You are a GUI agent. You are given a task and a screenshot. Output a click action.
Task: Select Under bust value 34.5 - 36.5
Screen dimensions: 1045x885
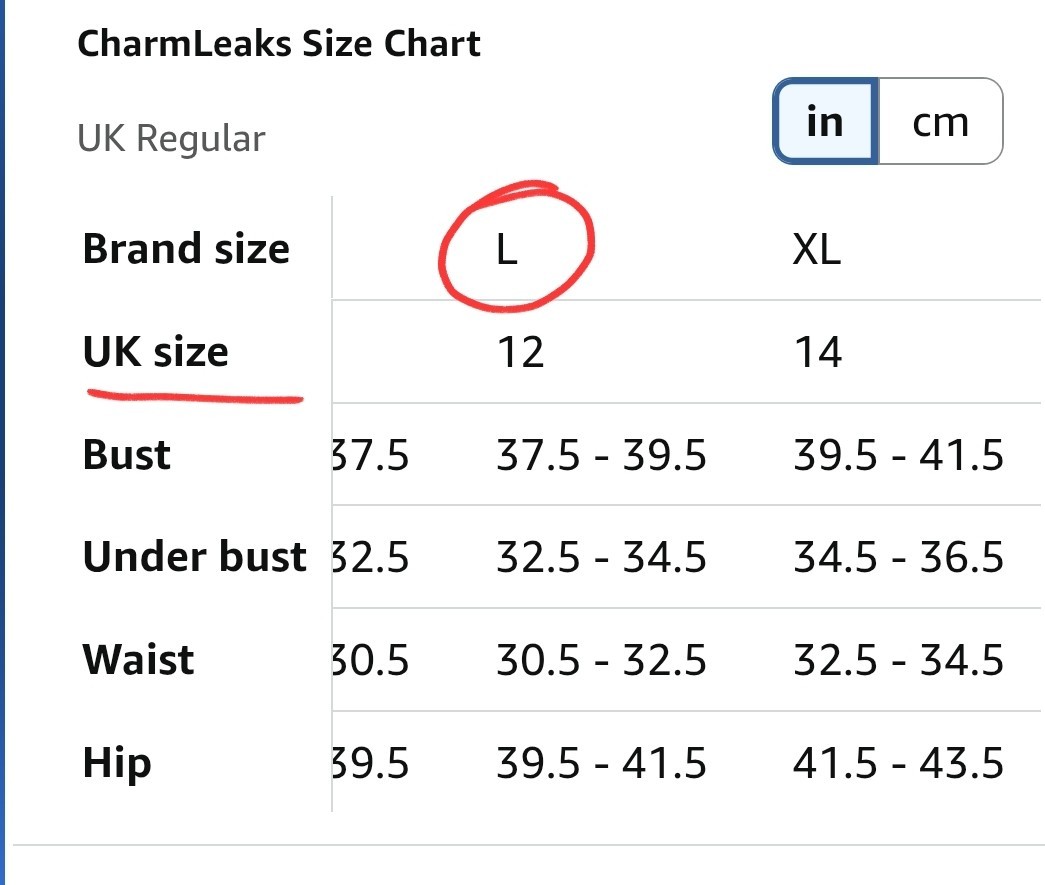[x=898, y=558]
